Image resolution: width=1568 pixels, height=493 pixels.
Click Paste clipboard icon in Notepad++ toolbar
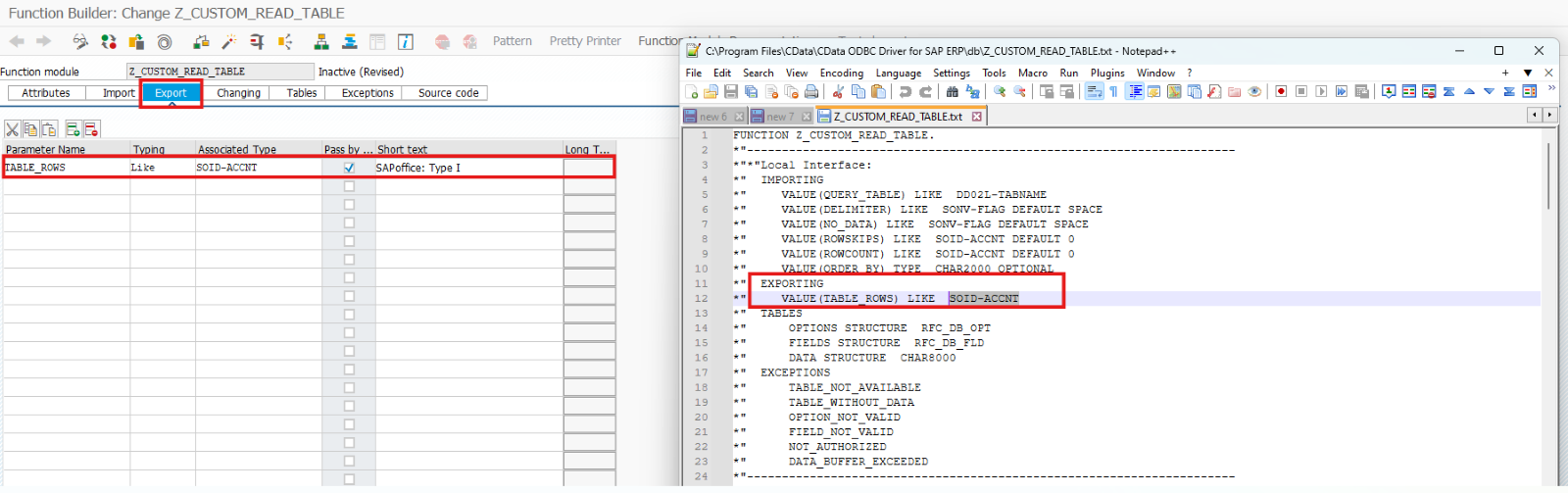pyautogui.click(x=878, y=91)
